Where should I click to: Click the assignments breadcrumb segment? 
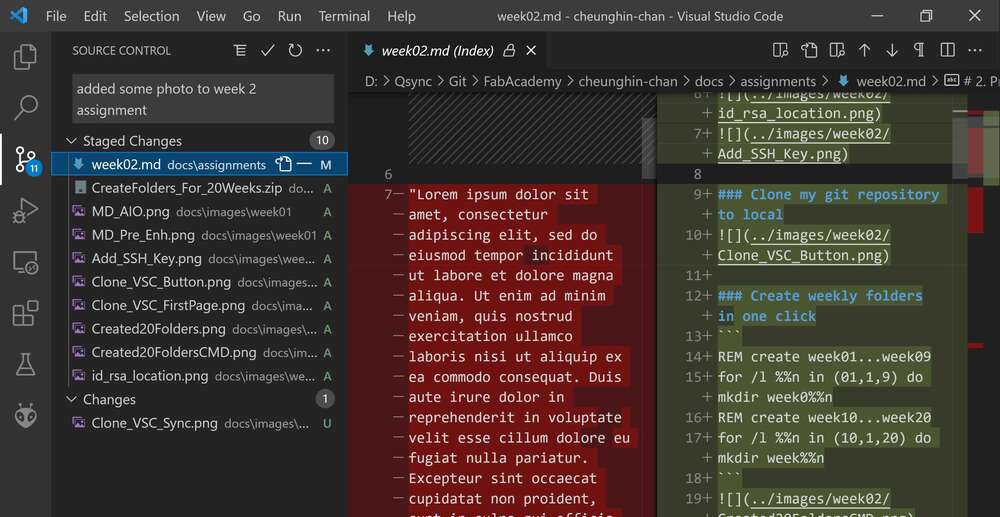[x=777, y=82]
